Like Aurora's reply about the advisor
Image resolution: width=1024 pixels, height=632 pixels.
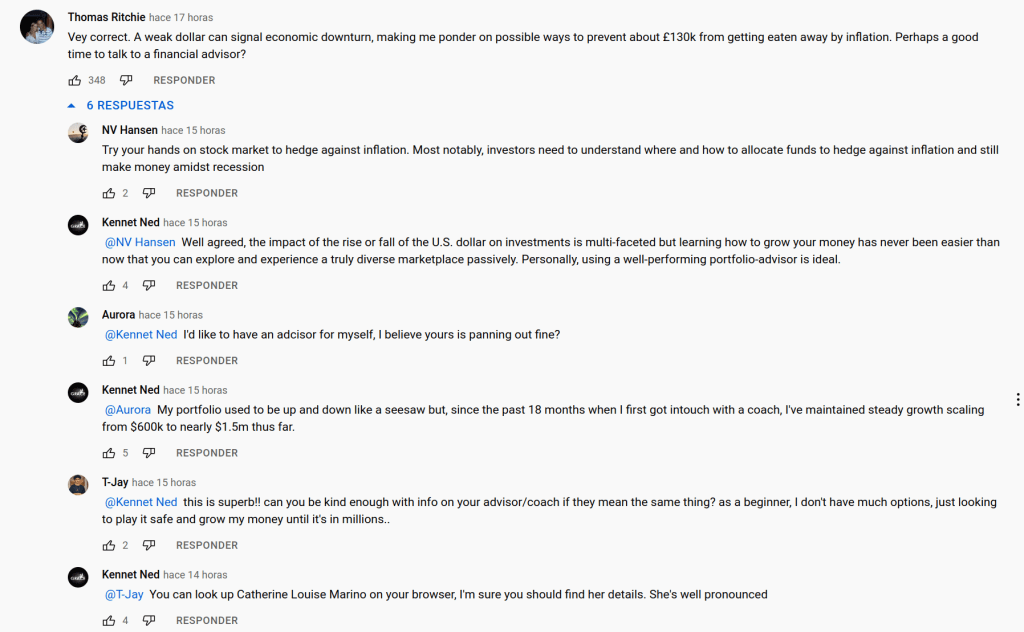(x=108, y=360)
